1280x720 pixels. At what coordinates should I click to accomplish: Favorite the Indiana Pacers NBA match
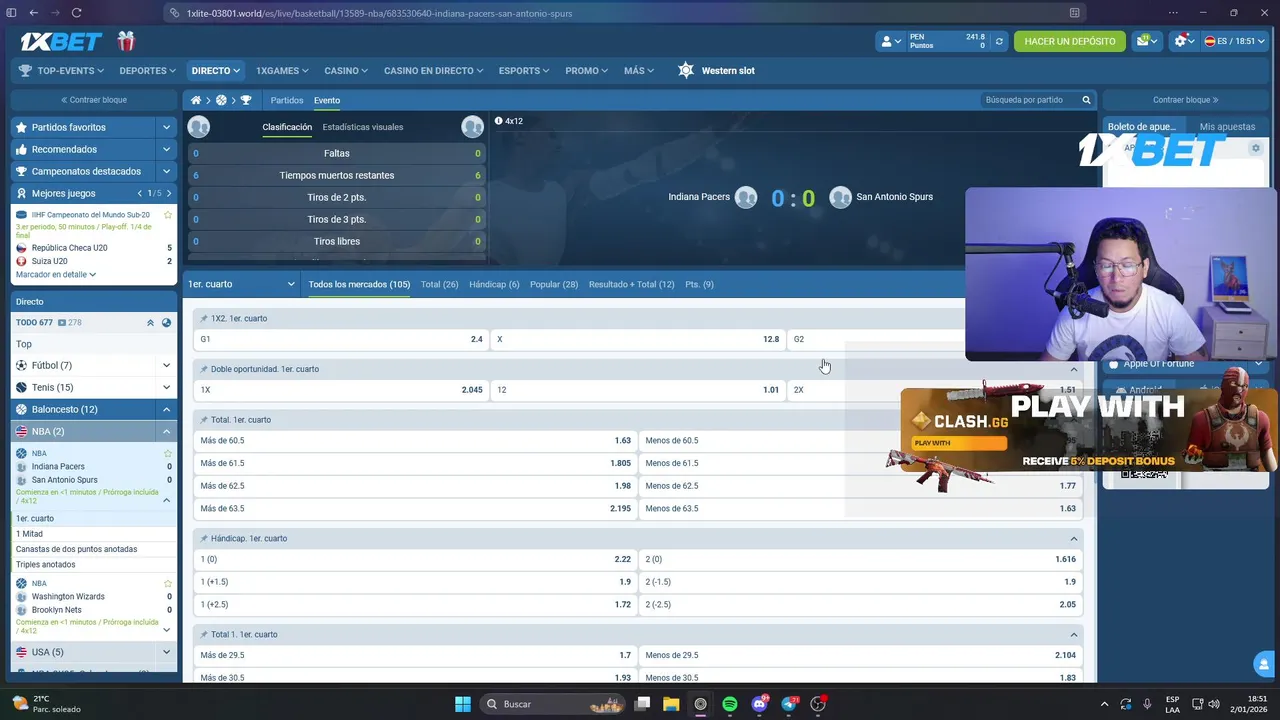point(168,453)
